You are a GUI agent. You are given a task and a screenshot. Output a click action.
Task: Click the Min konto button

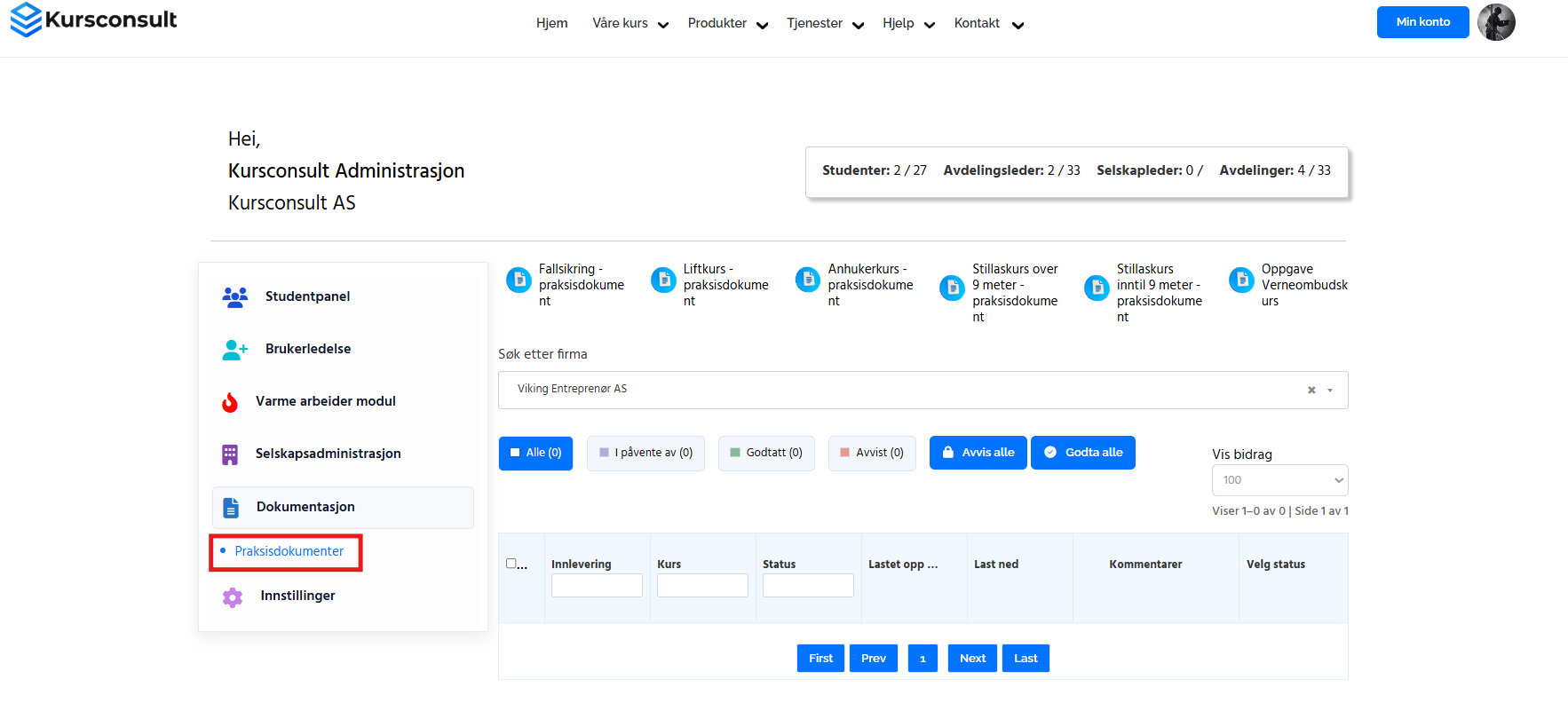click(x=1422, y=22)
